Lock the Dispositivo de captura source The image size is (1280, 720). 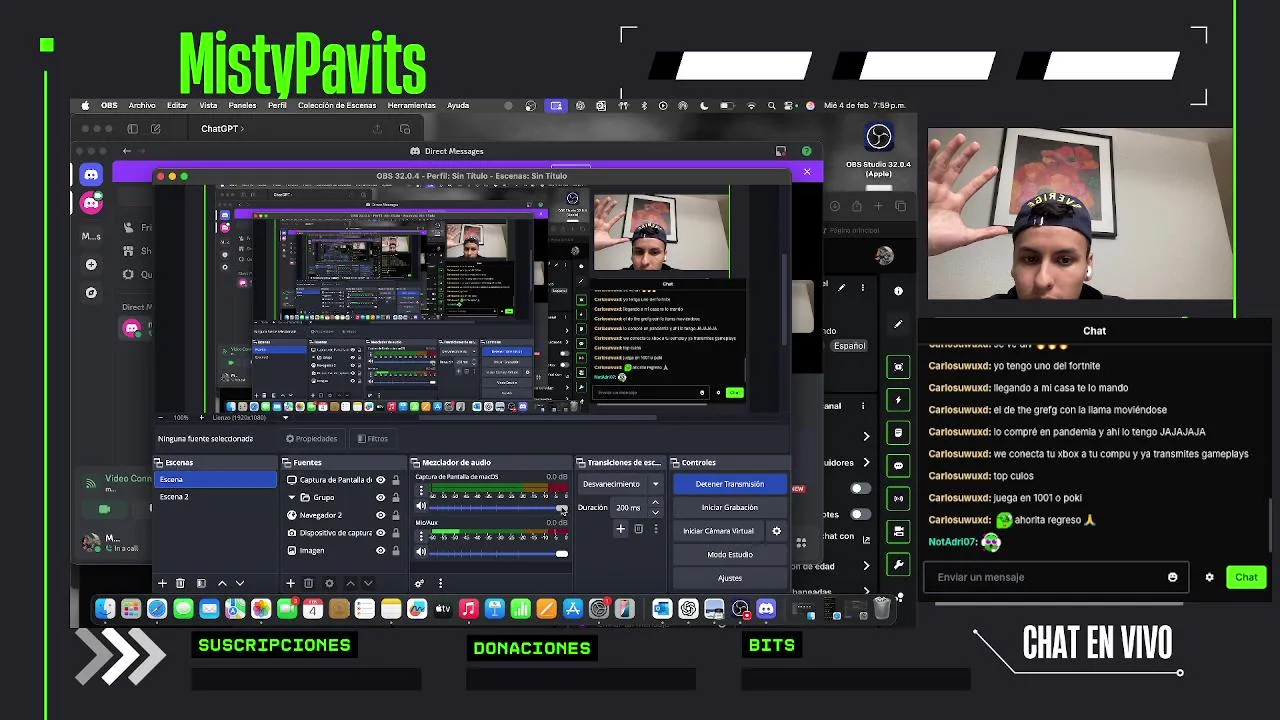tap(395, 533)
